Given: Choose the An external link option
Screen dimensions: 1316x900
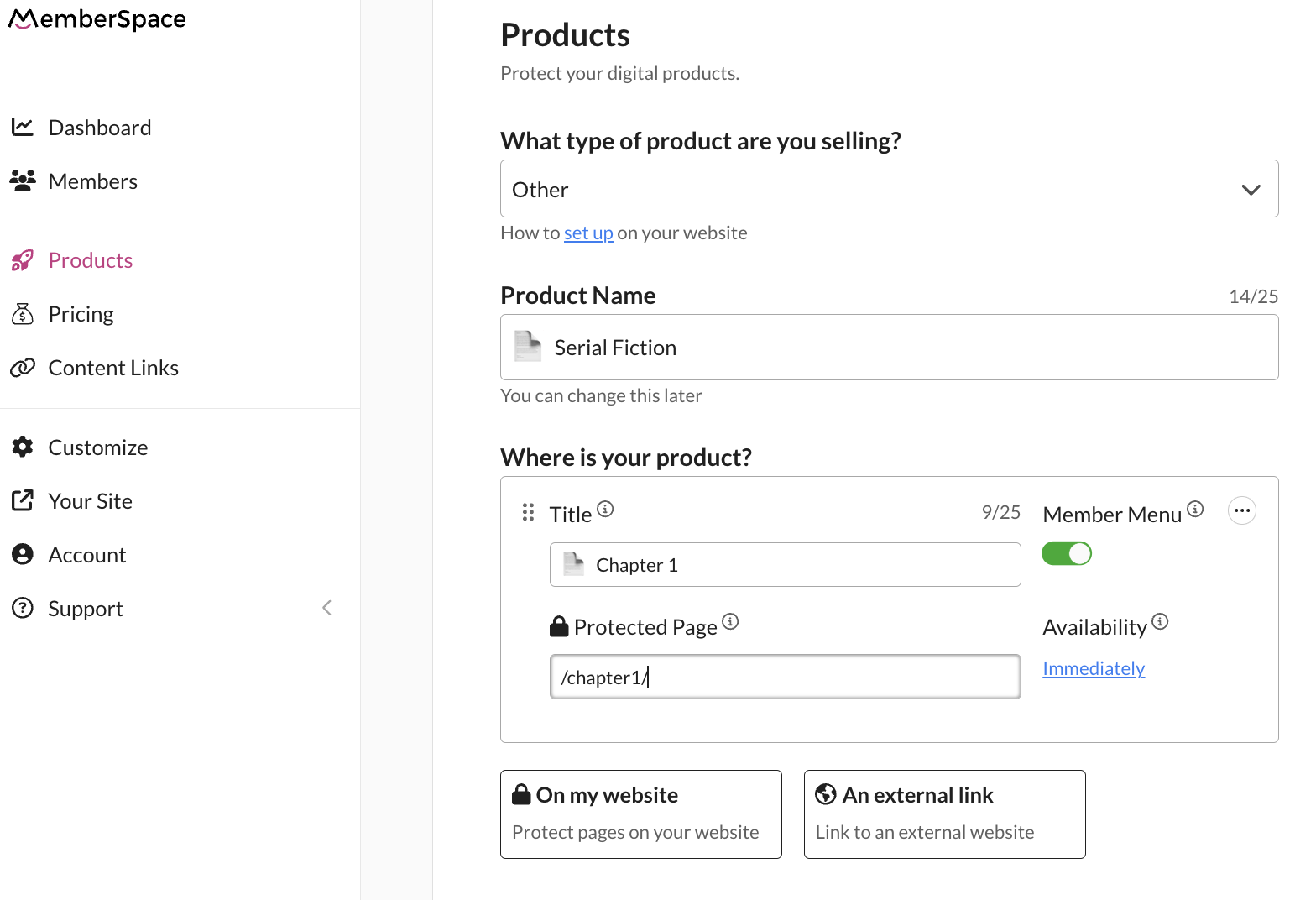Looking at the screenshot, I should click(944, 814).
